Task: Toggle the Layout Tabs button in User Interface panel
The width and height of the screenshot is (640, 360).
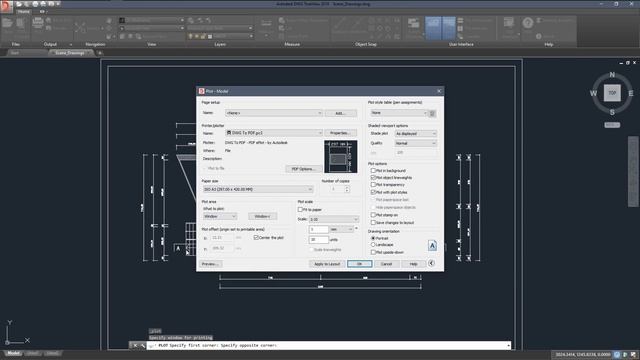Action: pyautogui.click(x=449, y=28)
